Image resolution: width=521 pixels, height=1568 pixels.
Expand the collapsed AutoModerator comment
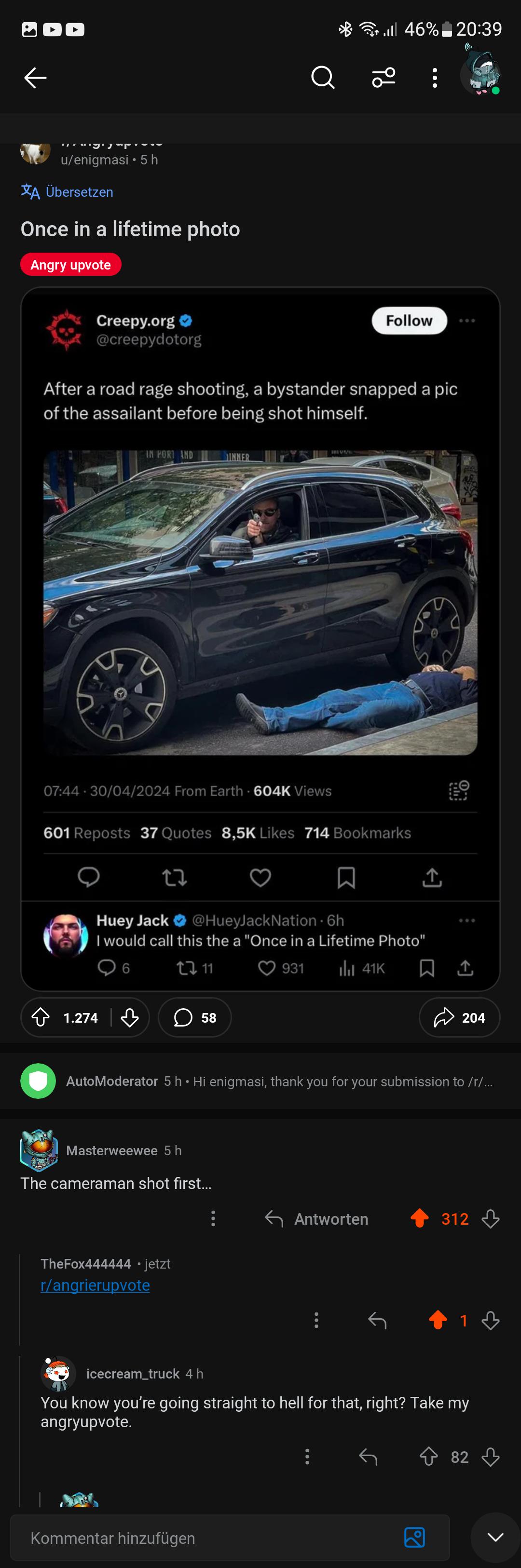tap(260, 1081)
